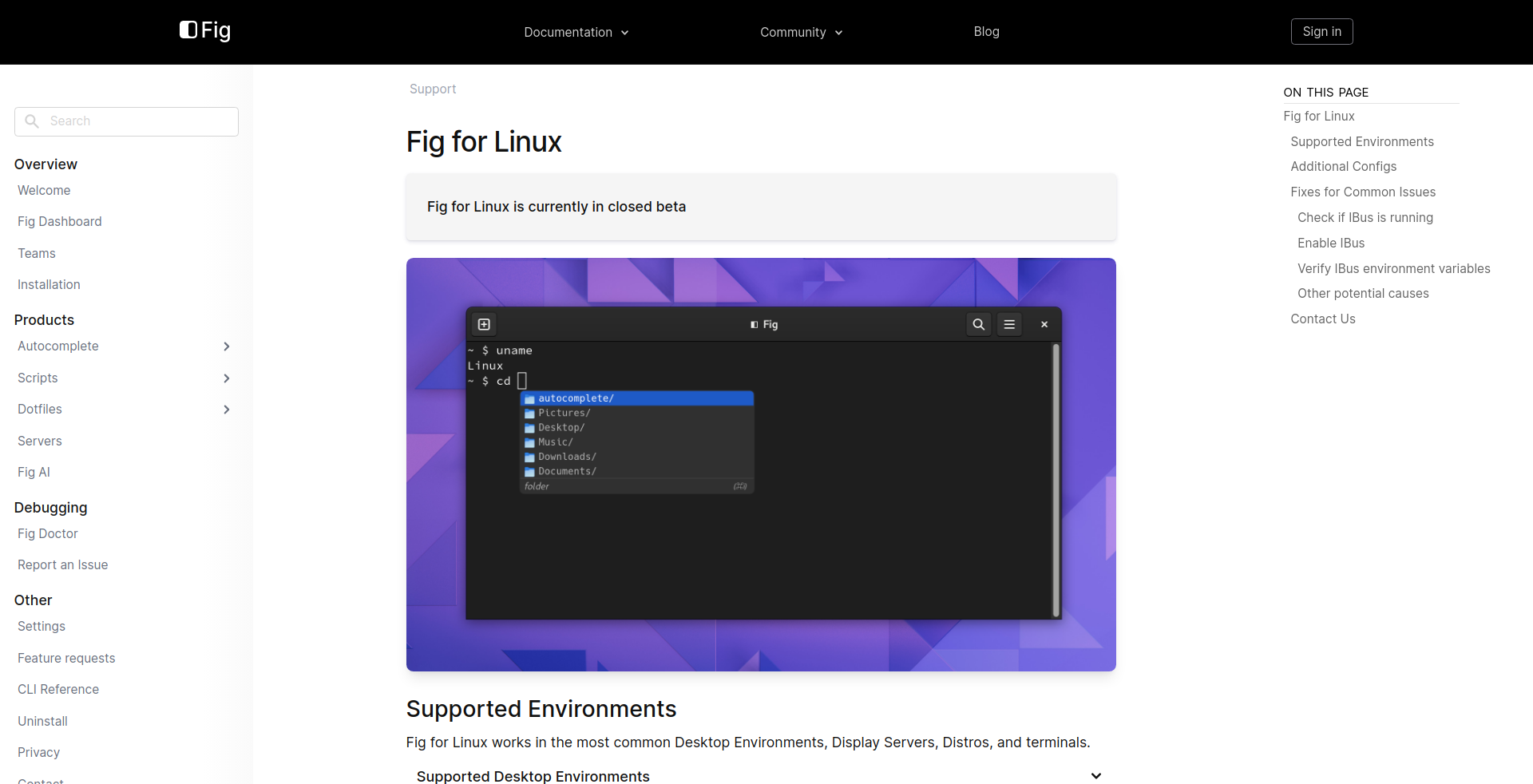Jump to Enable IBus section
Screen dimensions: 1533x784
pos(1331,243)
